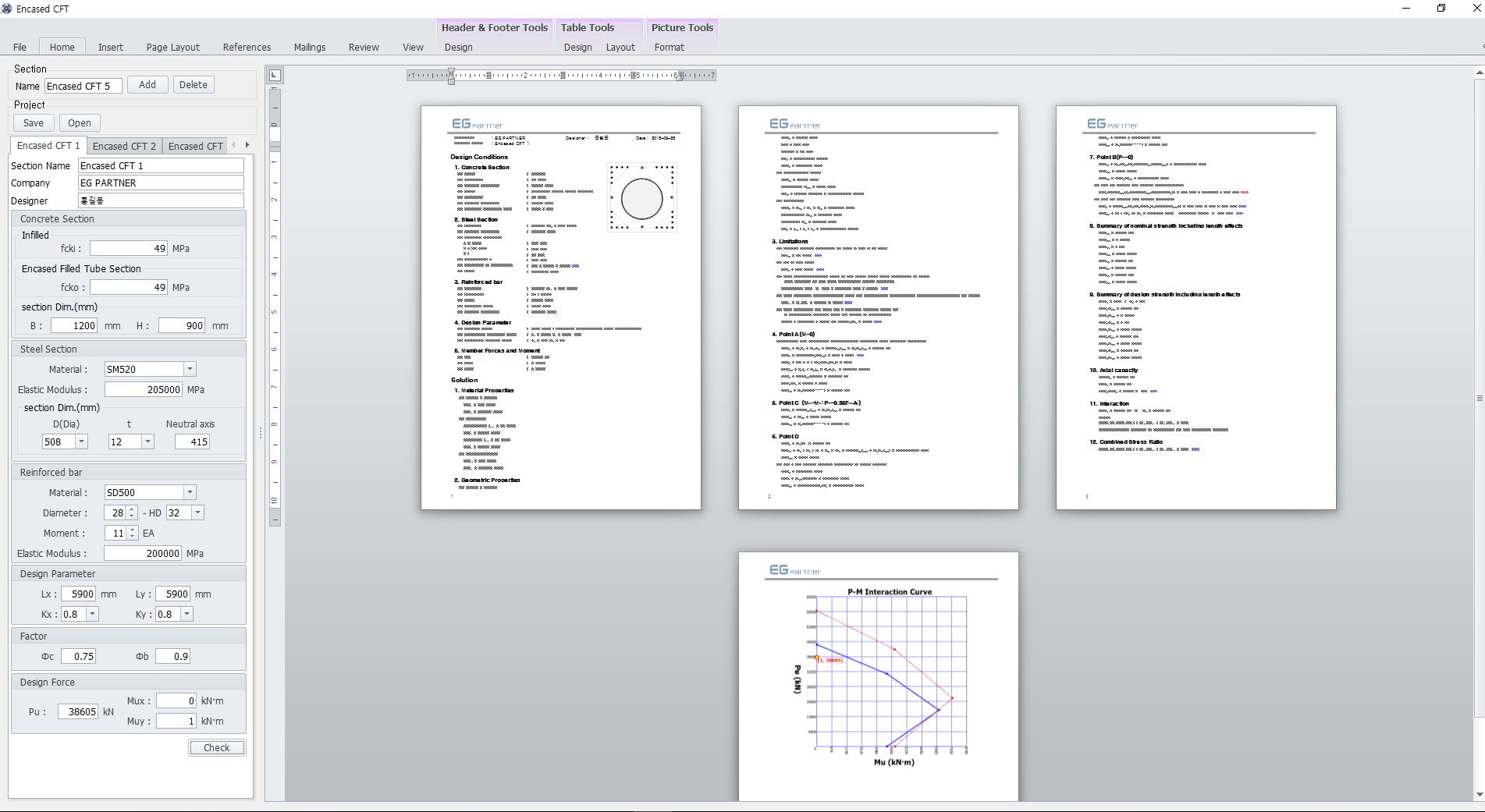The image size is (1485, 812).
Task: Click the B 1200 mm field
Action: pyautogui.click(x=74, y=325)
